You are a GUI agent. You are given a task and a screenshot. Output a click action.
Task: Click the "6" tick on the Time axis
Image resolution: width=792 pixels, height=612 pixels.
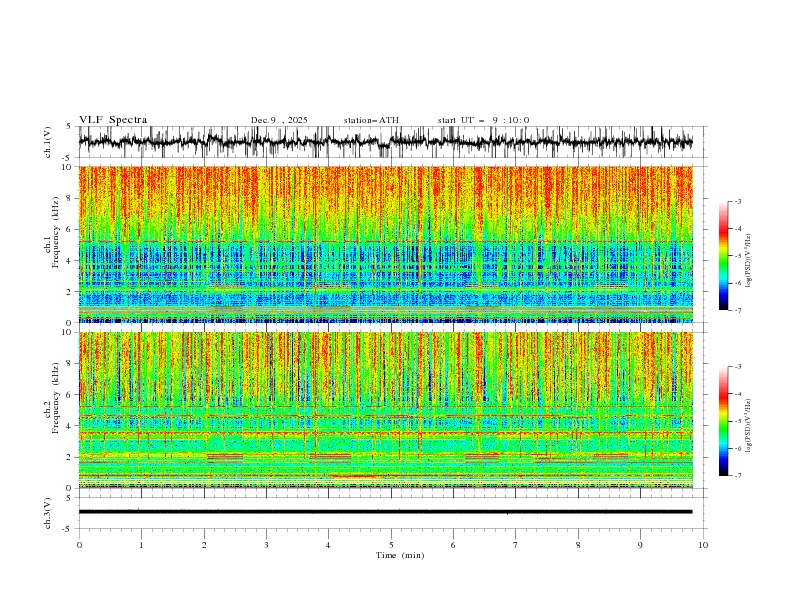(x=453, y=545)
